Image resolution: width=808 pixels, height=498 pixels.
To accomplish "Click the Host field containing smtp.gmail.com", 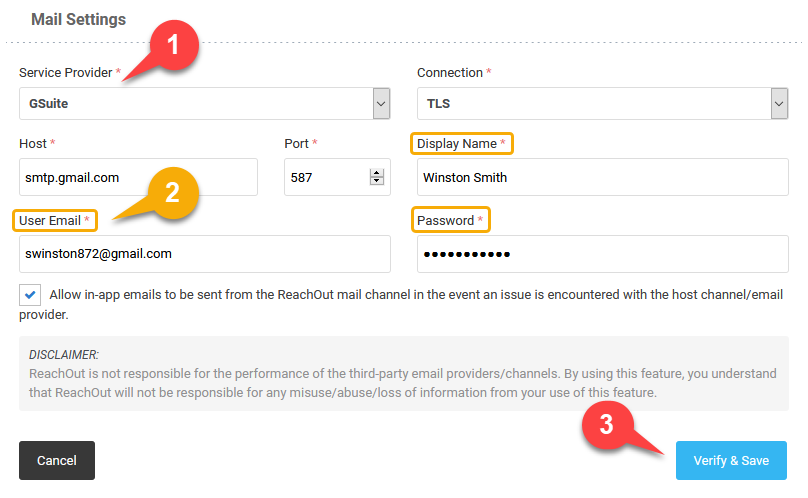I will [138, 177].
